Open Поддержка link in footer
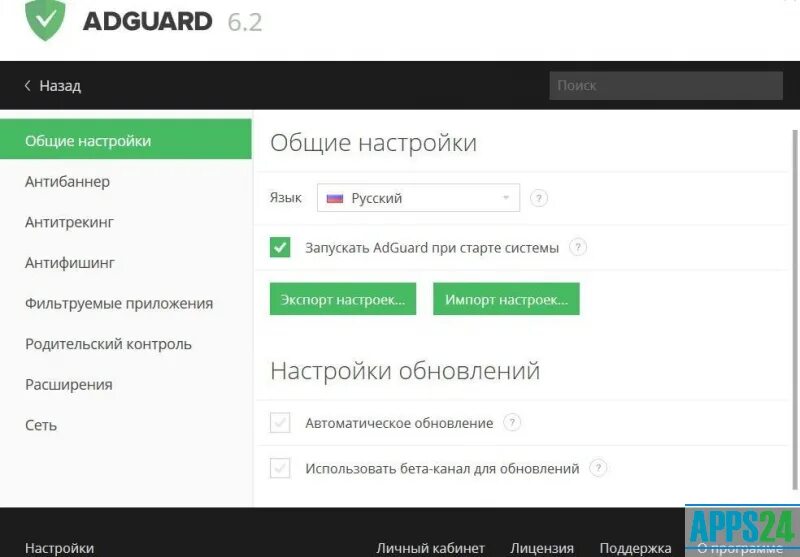The image size is (800, 557). point(635,548)
